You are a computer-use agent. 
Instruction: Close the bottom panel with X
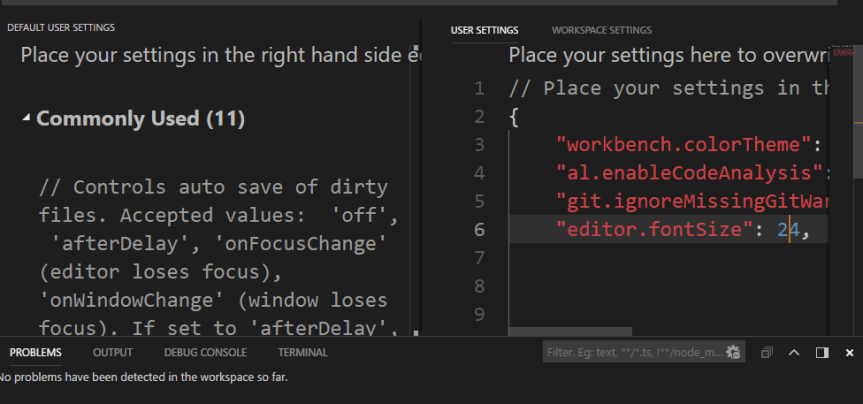tap(849, 352)
